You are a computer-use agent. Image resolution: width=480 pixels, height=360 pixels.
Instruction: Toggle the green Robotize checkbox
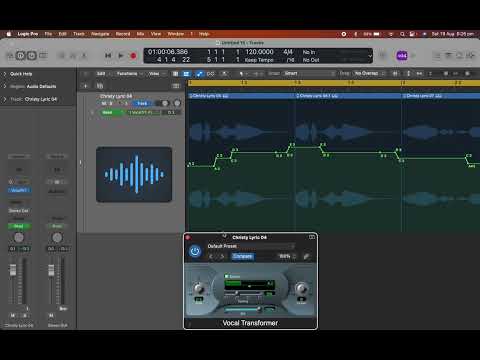pyautogui.click(x=227, y=276)
